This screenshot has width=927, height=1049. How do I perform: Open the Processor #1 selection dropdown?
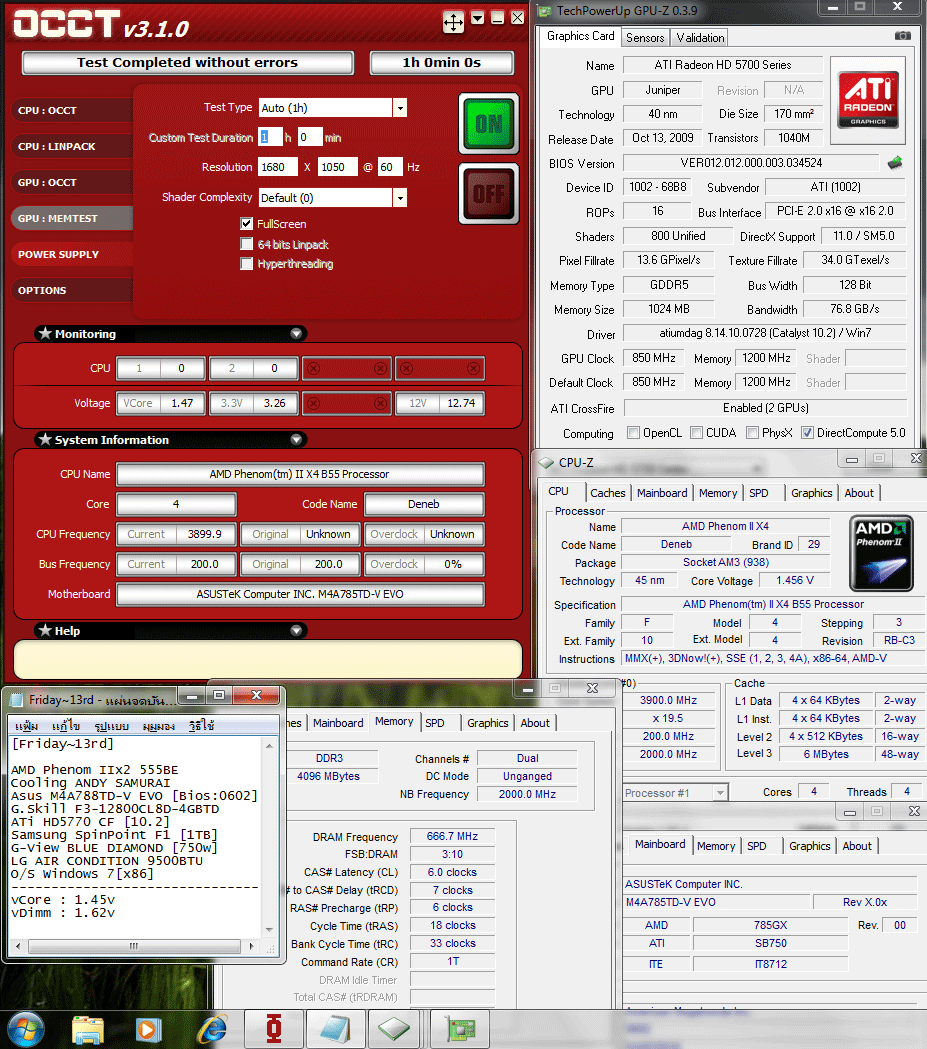tap(720, 793)
